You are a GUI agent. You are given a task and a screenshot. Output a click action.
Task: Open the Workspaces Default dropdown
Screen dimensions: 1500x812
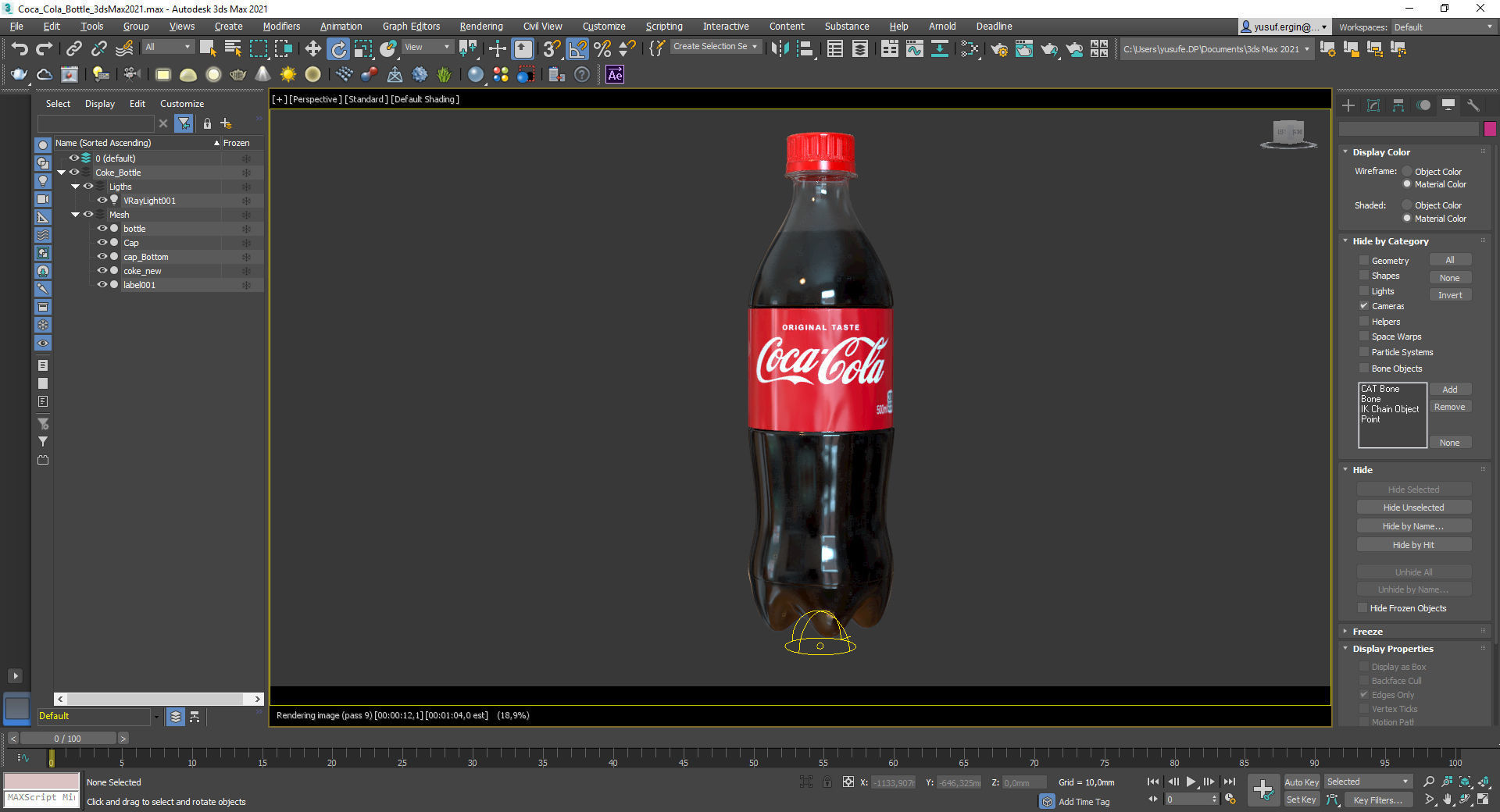[x=1444, y=27]
